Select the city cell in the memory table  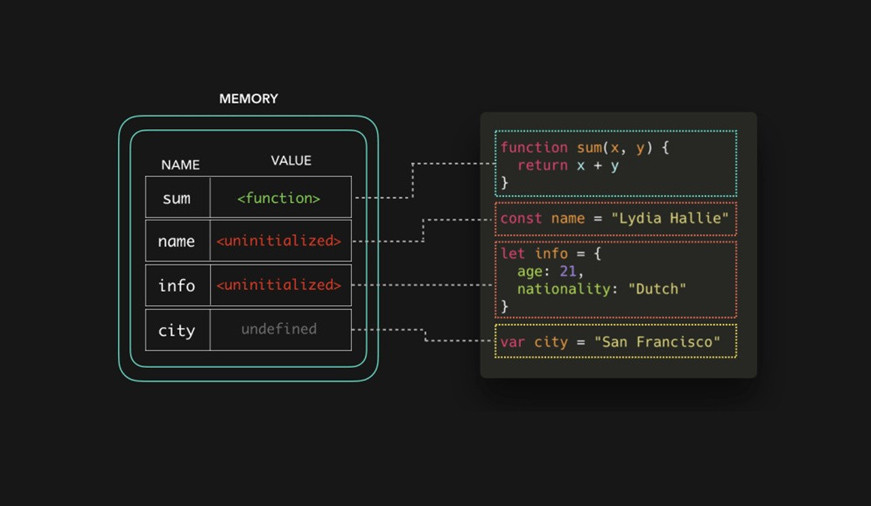point(177,330)
